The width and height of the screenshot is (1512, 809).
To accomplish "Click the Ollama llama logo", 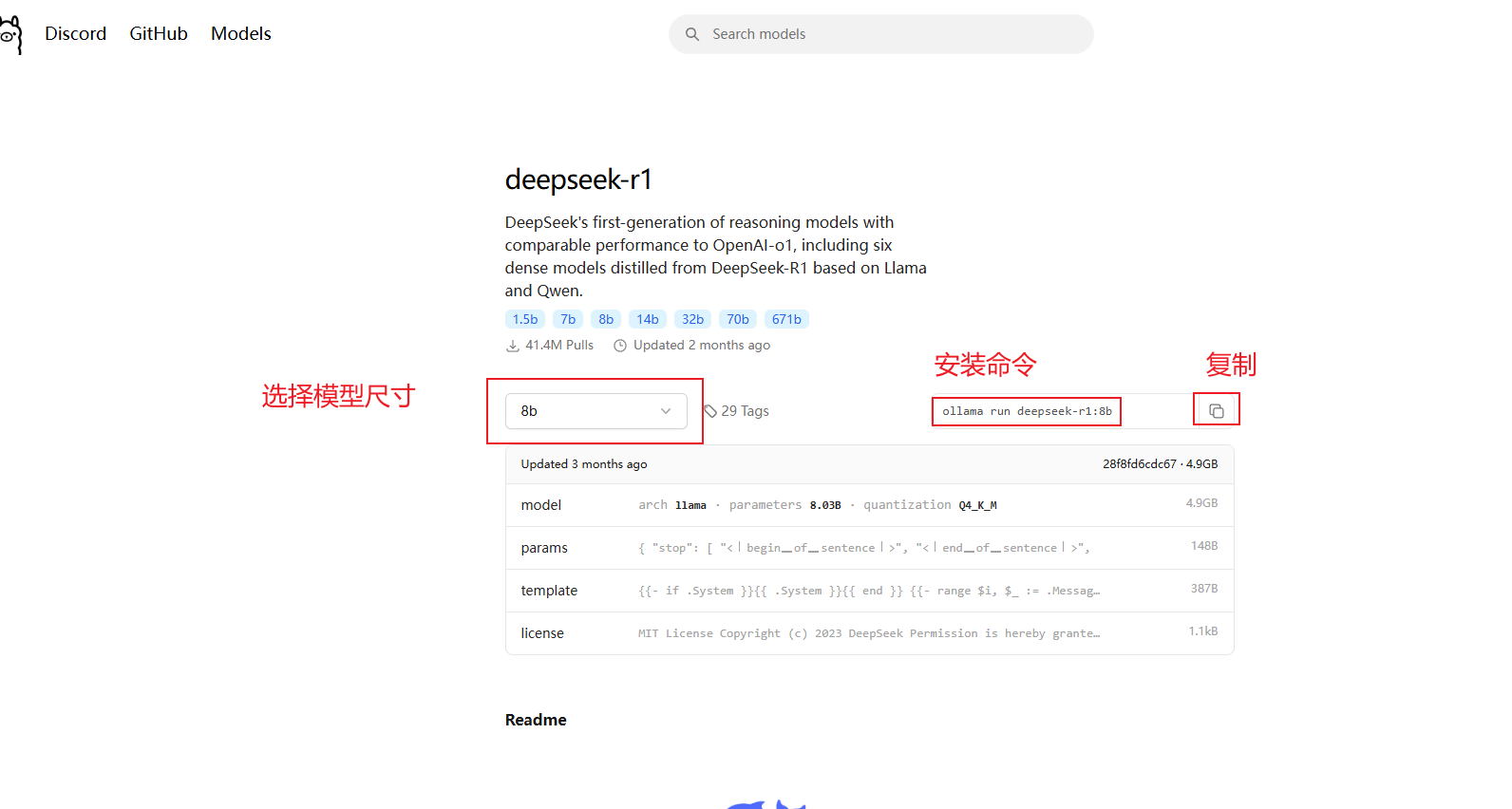I will point(10,34).
